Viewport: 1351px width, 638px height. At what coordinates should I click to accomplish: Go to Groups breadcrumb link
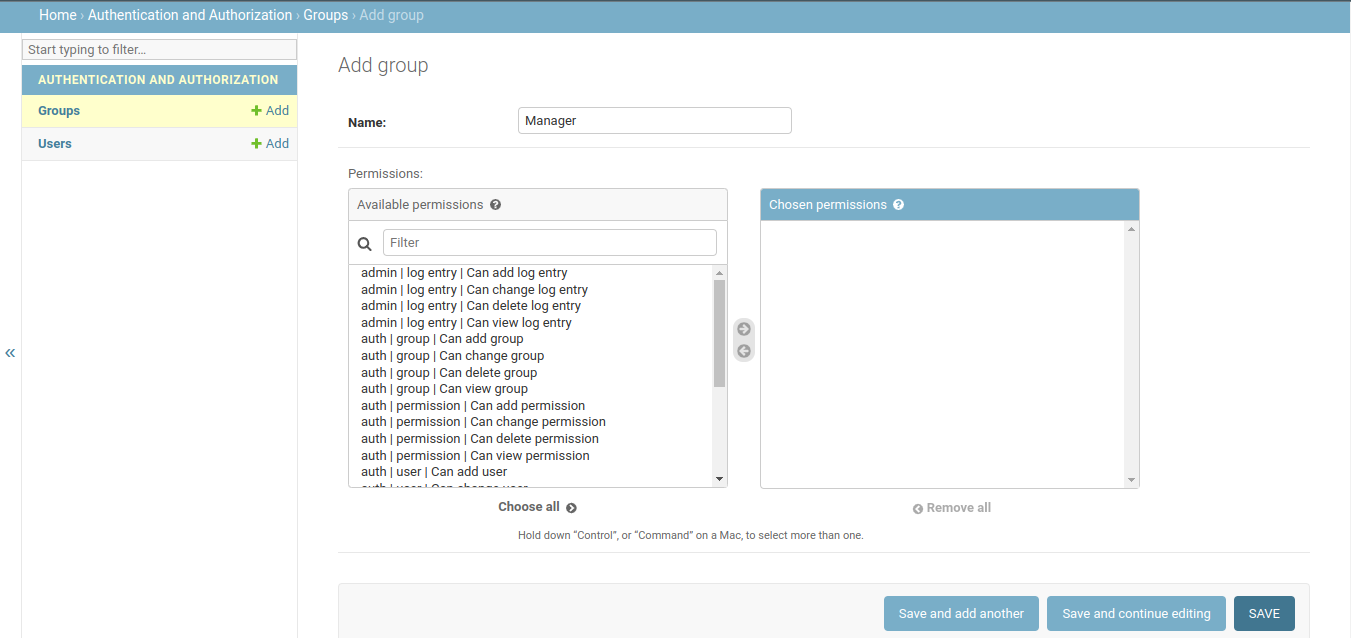click(326, 15)
